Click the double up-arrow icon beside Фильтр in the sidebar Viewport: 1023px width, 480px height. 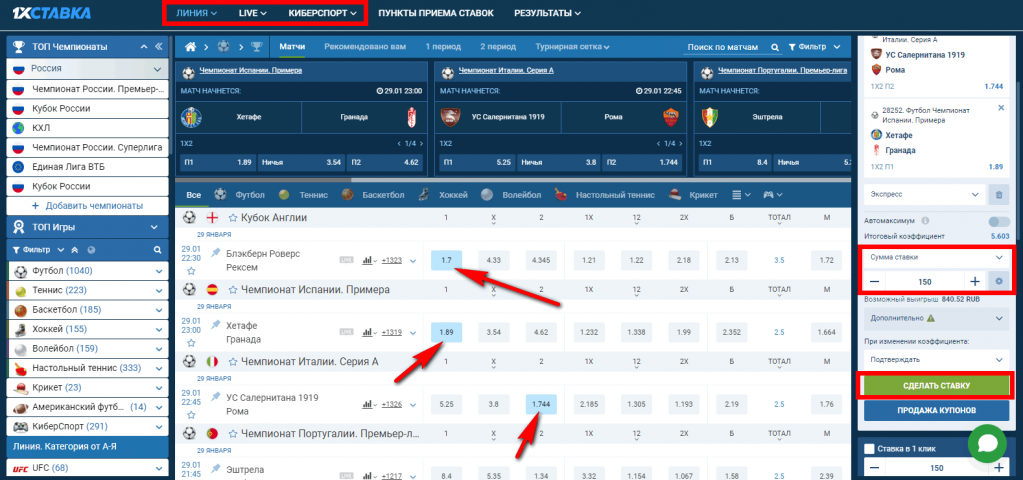(x=76, y=249)
